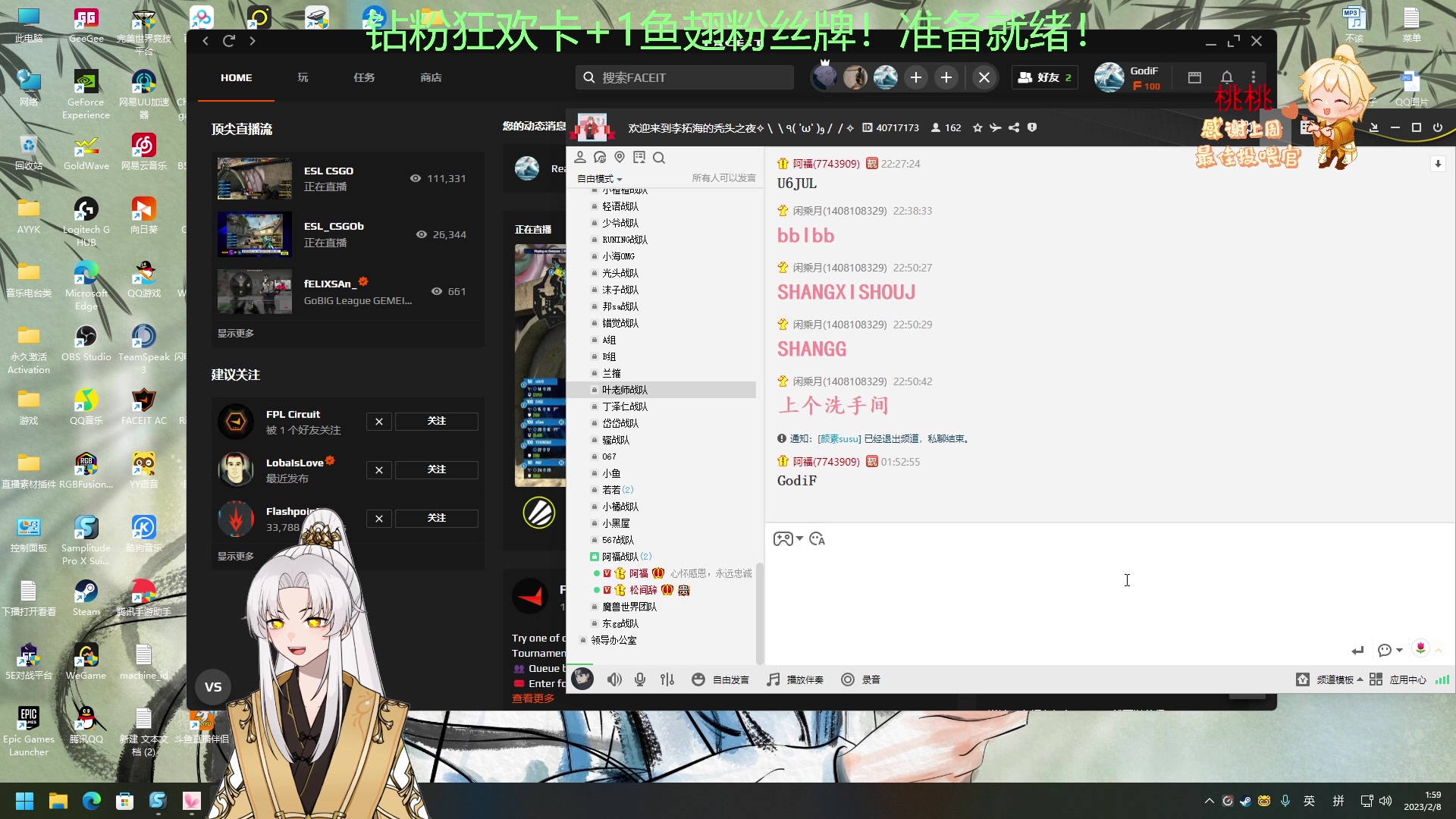This screenshot has height=819, width=1456.
Task: Open FACEIT more options vertical dots
Action: pyautogui.click(x=1254, y=77)
